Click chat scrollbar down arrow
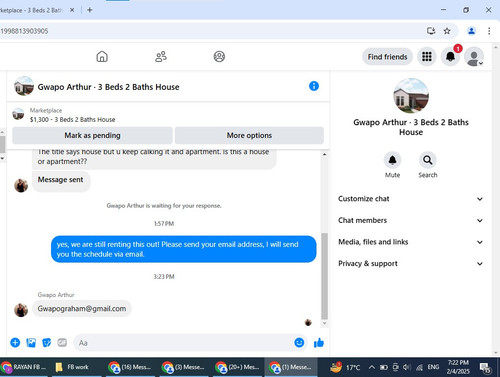 click(x=324, y=323)
